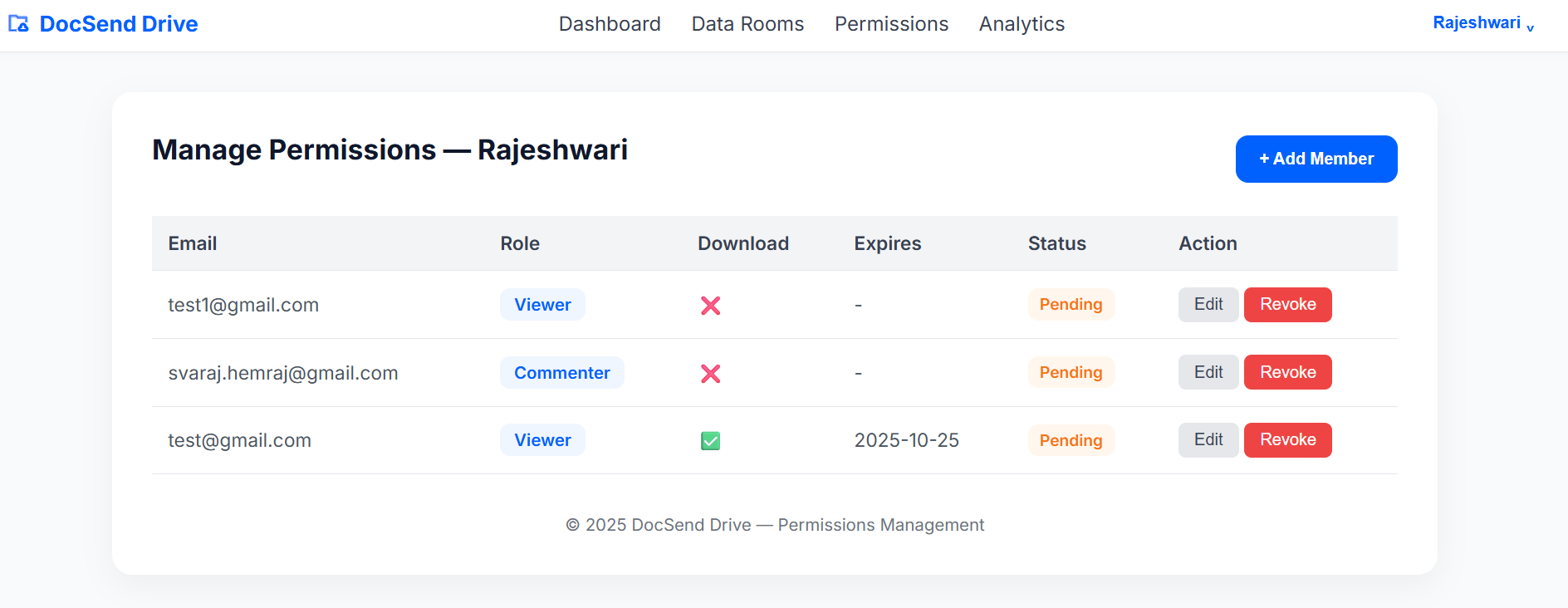Go to Data Rooms page
Screen dimensions: 1568x608
[x=747, y=24]
